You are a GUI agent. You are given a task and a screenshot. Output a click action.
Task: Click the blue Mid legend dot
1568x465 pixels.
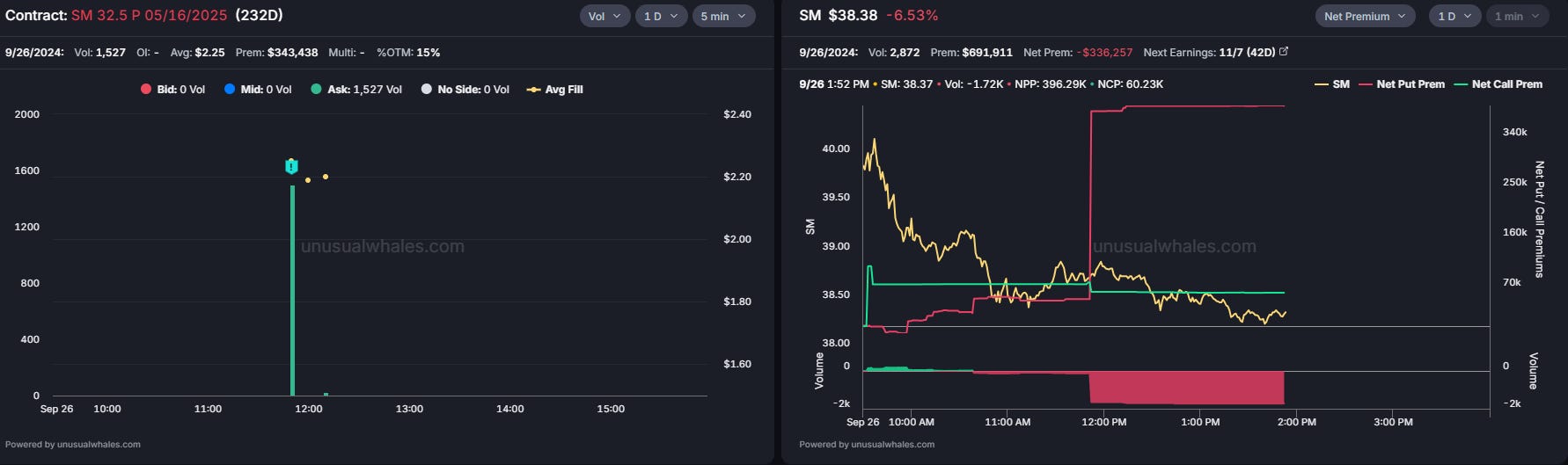[x=230, y=89]
